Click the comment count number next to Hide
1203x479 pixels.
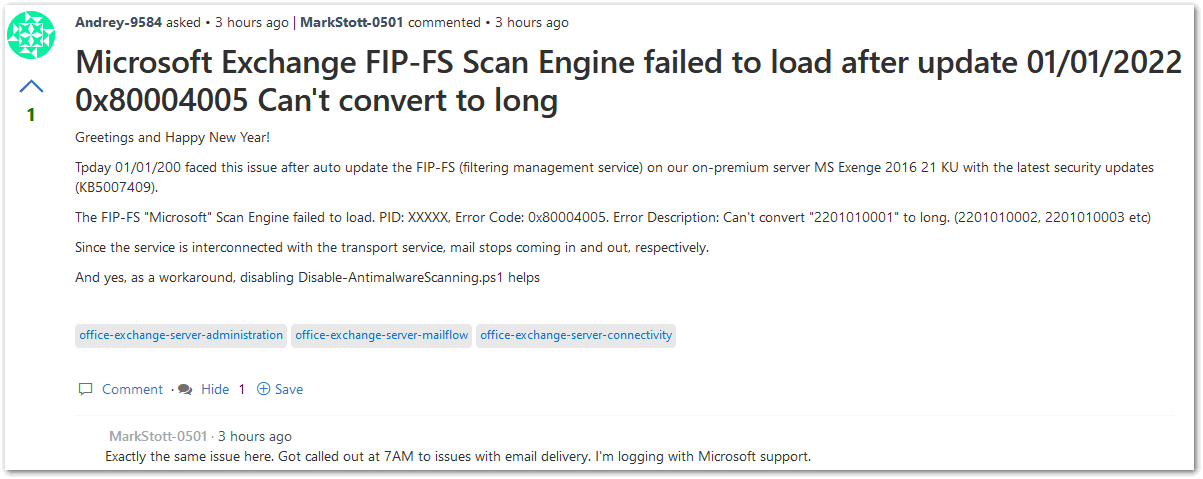241,389
